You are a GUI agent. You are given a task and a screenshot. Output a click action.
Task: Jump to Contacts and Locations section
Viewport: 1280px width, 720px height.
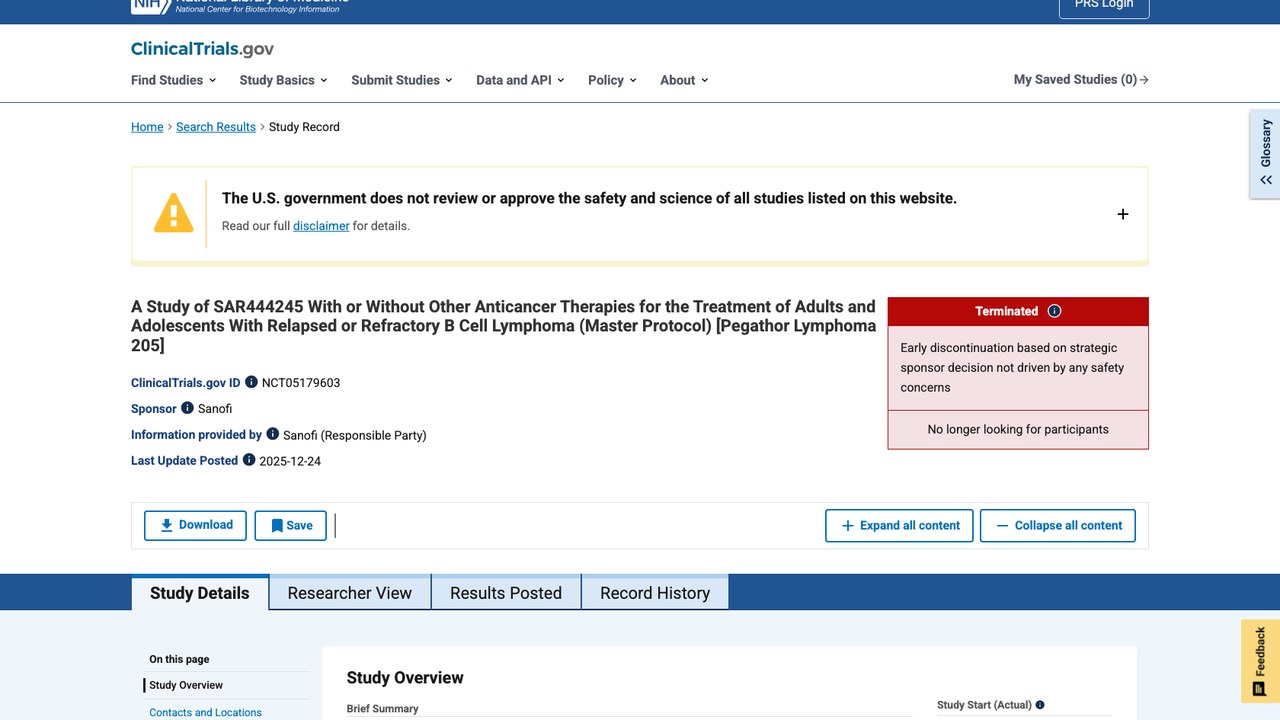pyautogui.click(x=205, y=712)
